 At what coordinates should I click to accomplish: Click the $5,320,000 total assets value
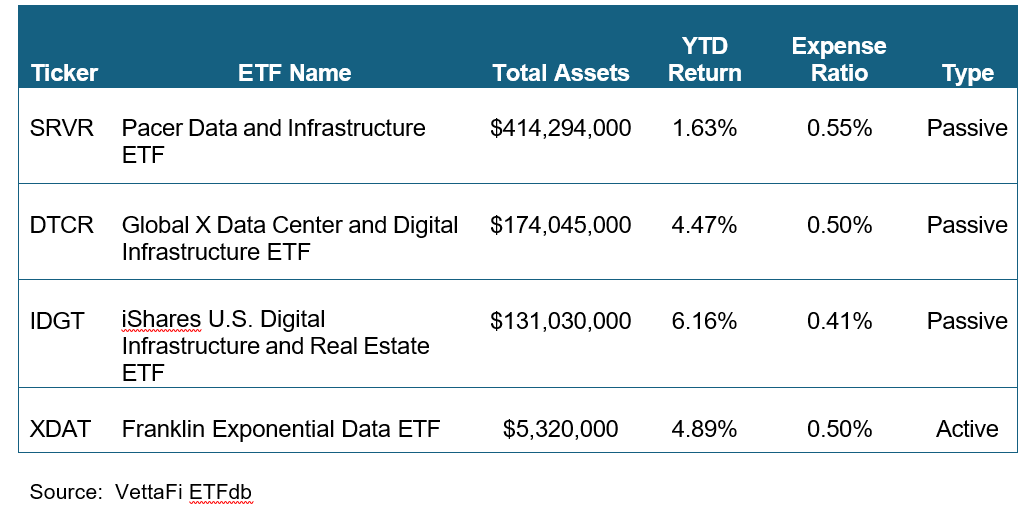coord(561,429)
